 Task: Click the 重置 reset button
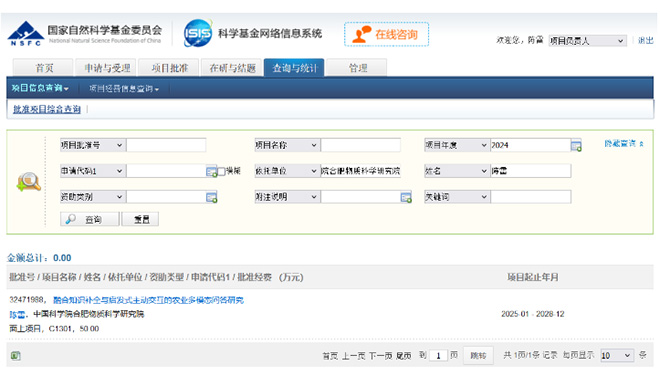(x=141, y=219)
